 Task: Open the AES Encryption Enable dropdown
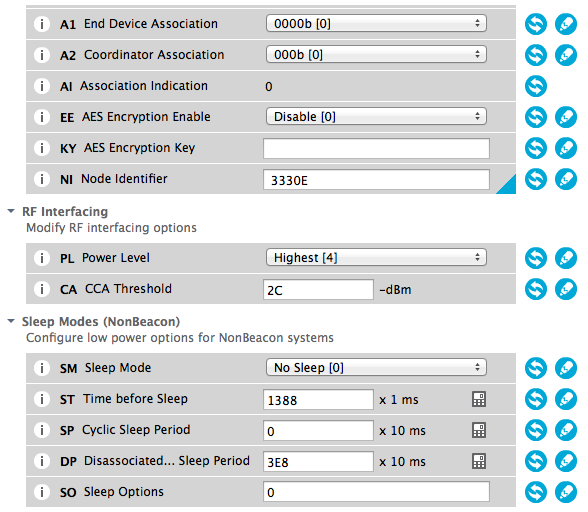click(x=376, y=116)
